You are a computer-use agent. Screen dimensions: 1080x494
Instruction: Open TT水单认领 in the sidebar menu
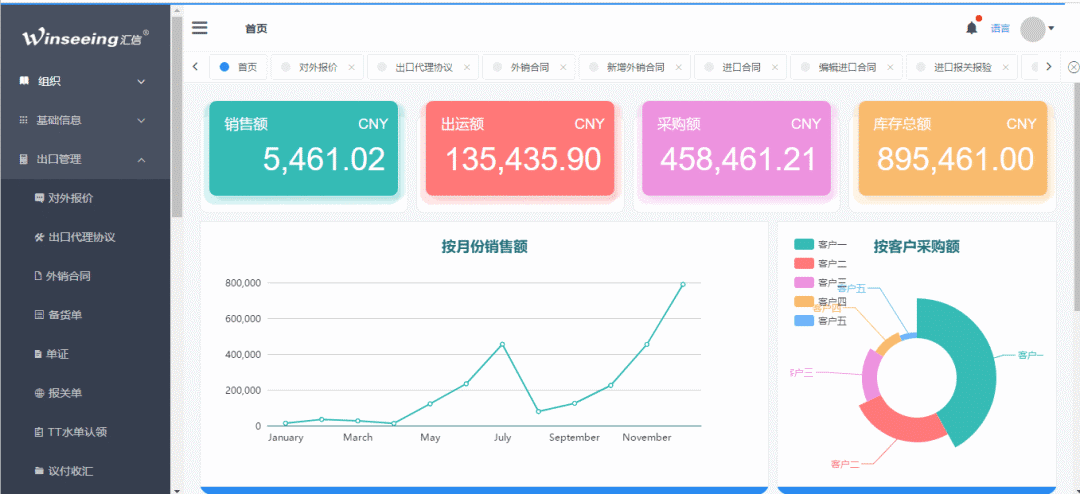(76, 432)
